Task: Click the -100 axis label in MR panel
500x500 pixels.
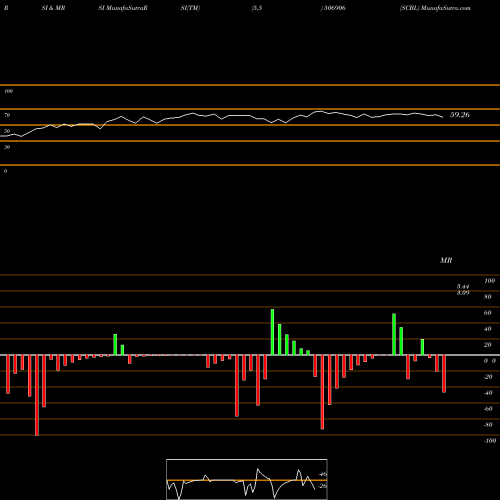Action: tap(490, 441)
